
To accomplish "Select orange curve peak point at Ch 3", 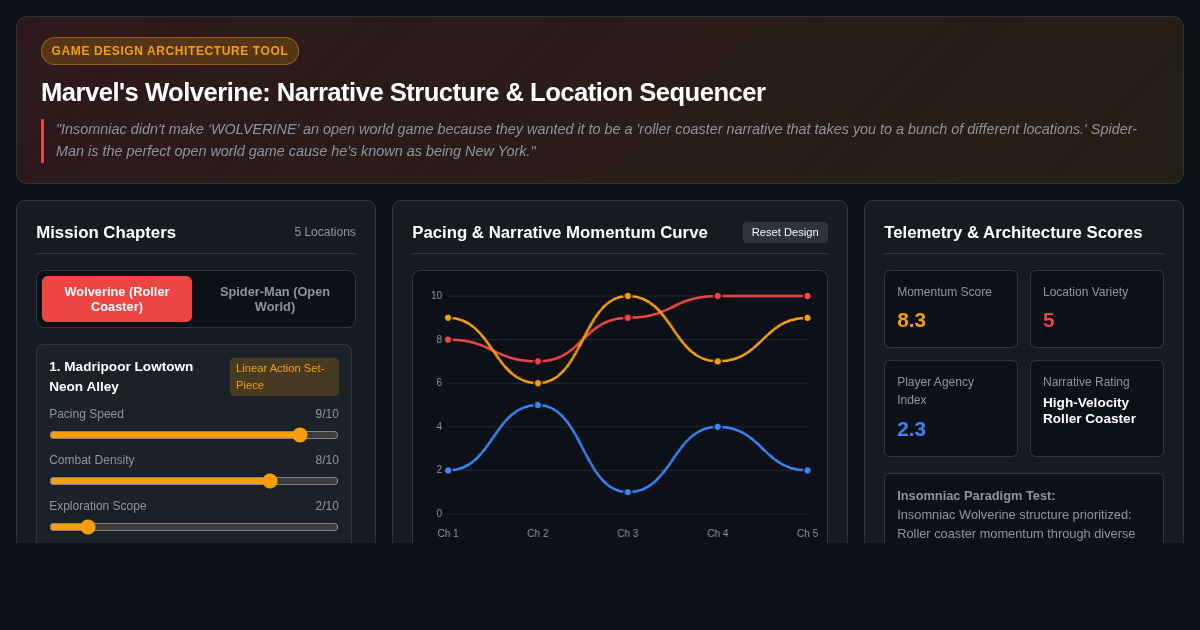I will pos(628,296).
